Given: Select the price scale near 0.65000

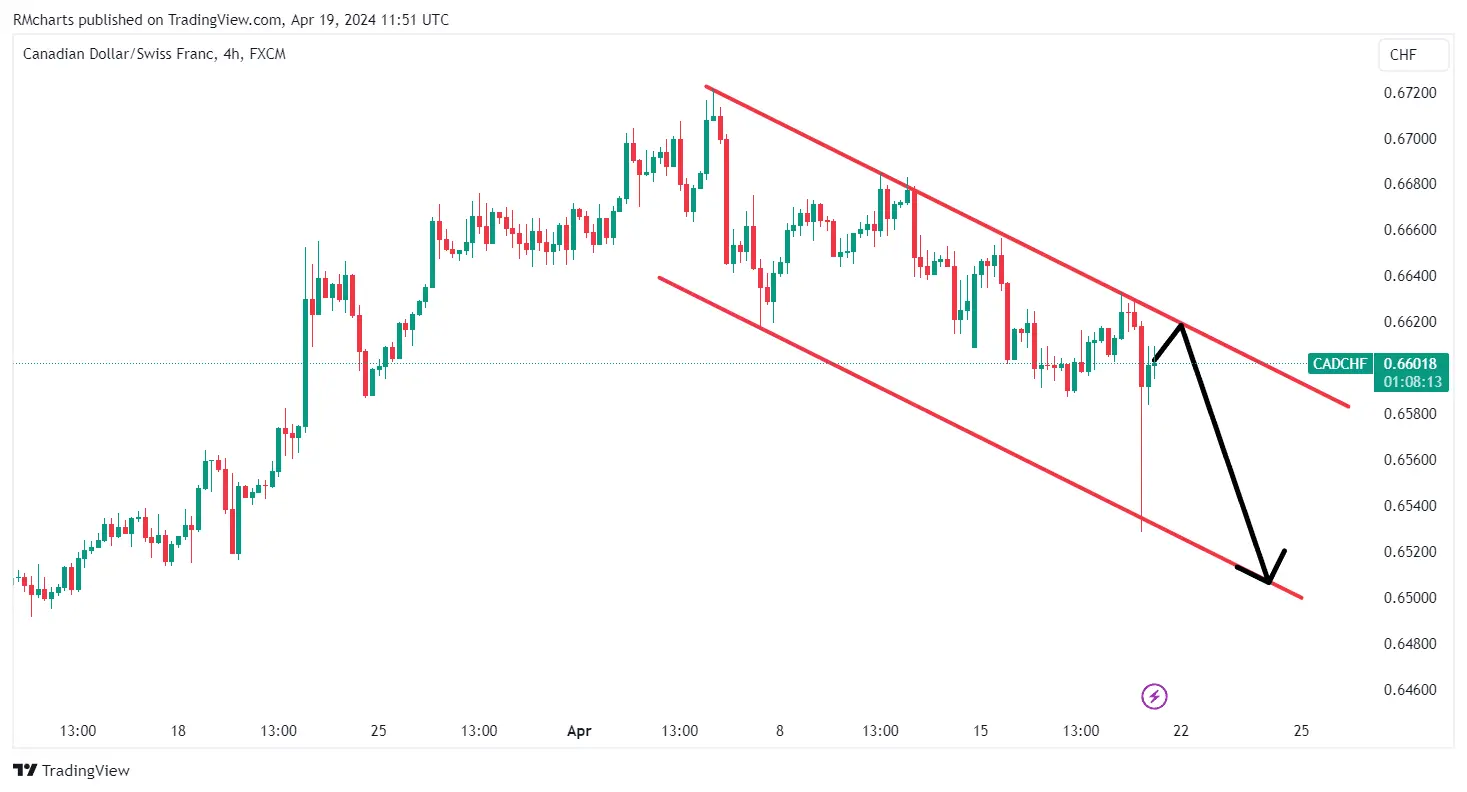Looking at the screenshot, I should pos(1412,598).
